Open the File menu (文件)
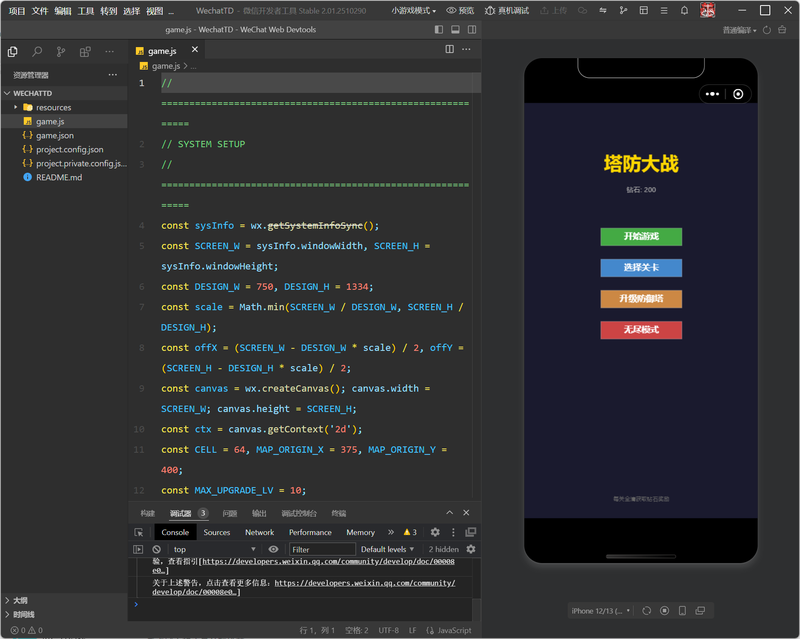800x639 pixels. click(x=40, y=11)
